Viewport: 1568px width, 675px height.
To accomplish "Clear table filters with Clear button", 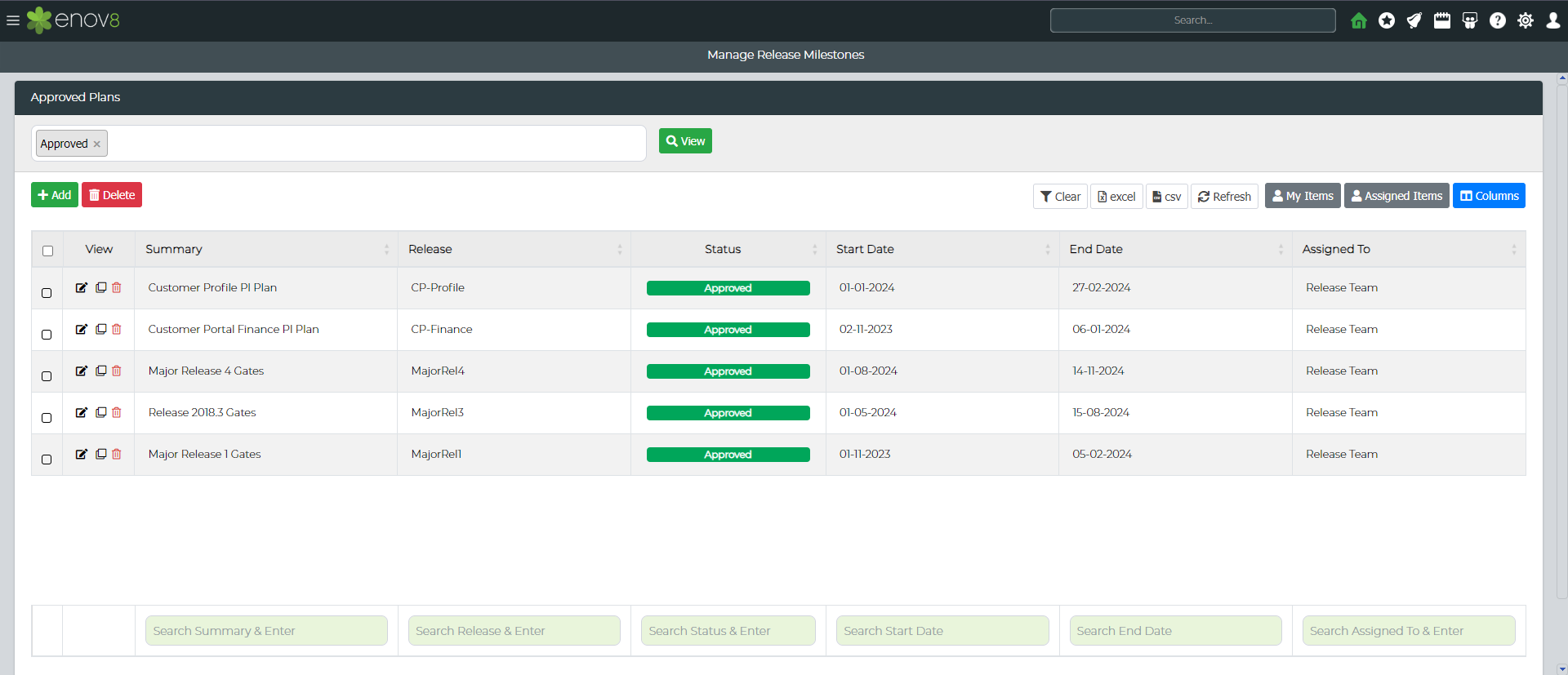I will click(x=1060, y=196).
